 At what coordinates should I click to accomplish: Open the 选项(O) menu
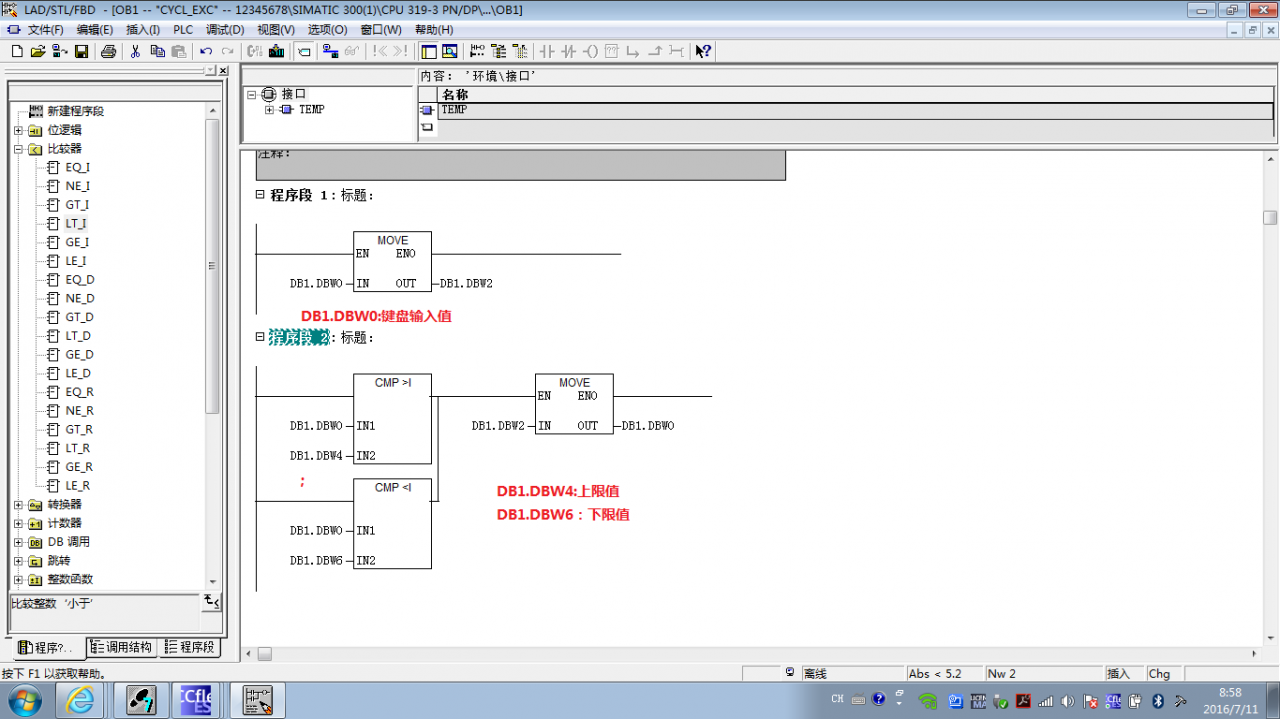(x=327, y=30)
